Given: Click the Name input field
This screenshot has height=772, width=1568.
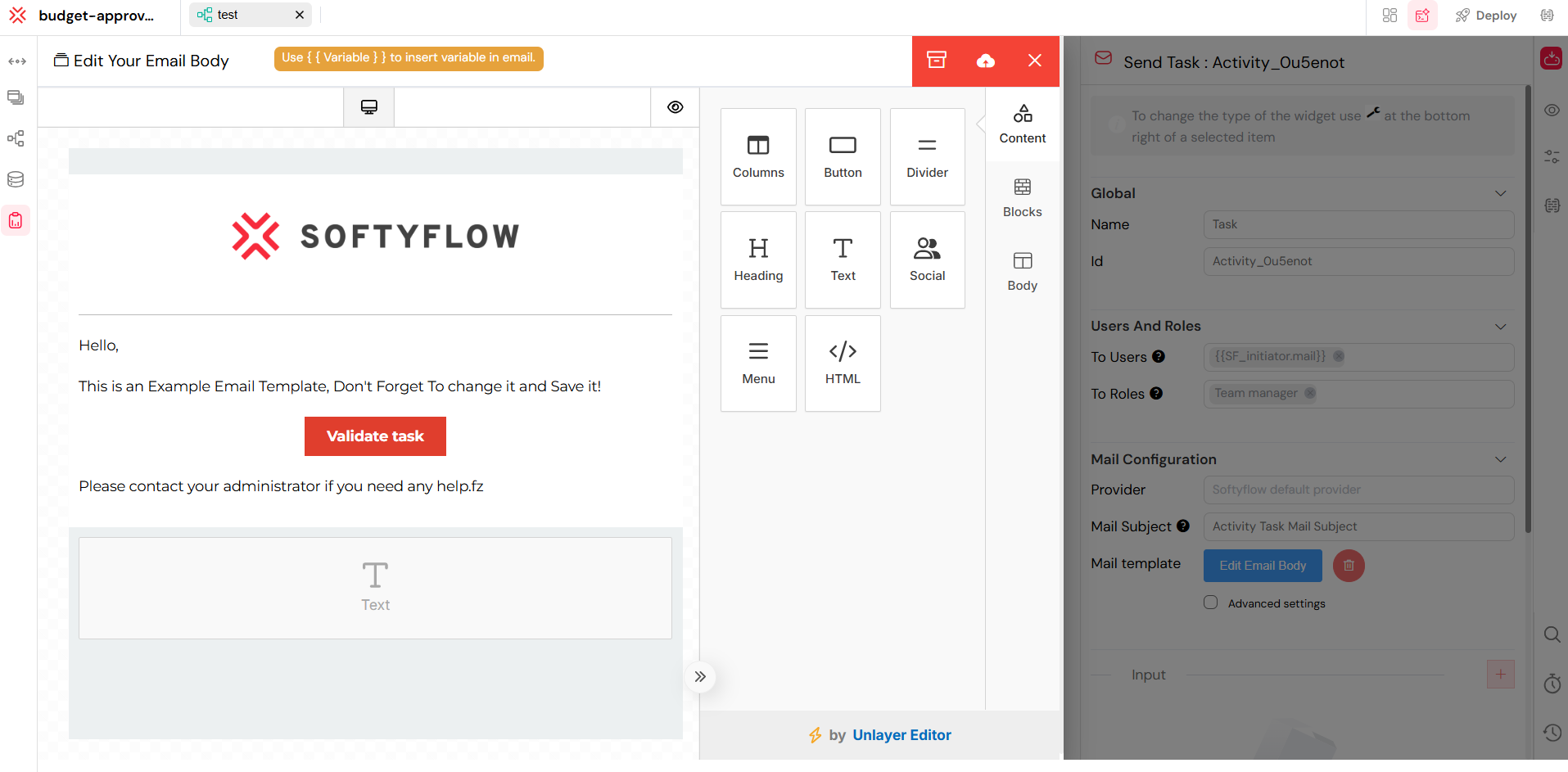Looking at the screenshot, I should point(1358,224).
